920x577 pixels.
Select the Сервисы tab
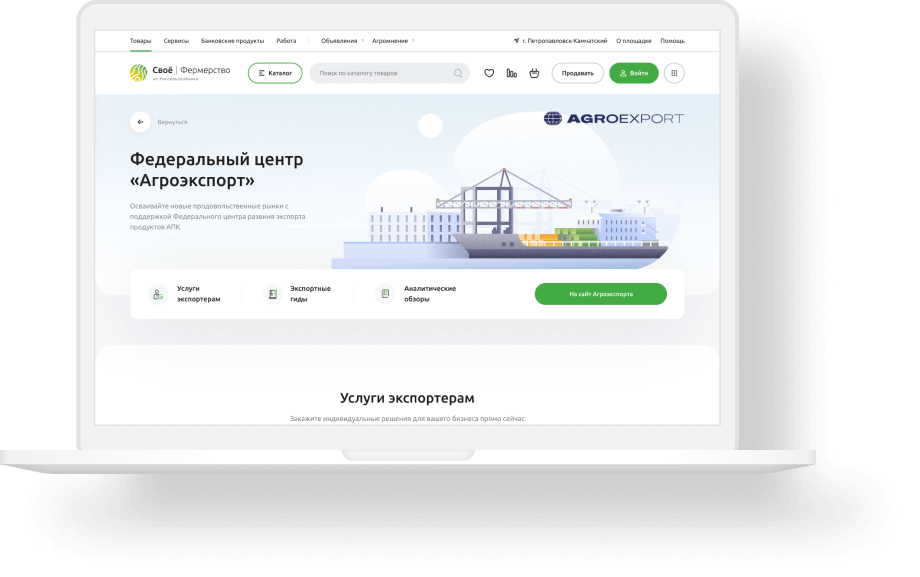(176, 41)
